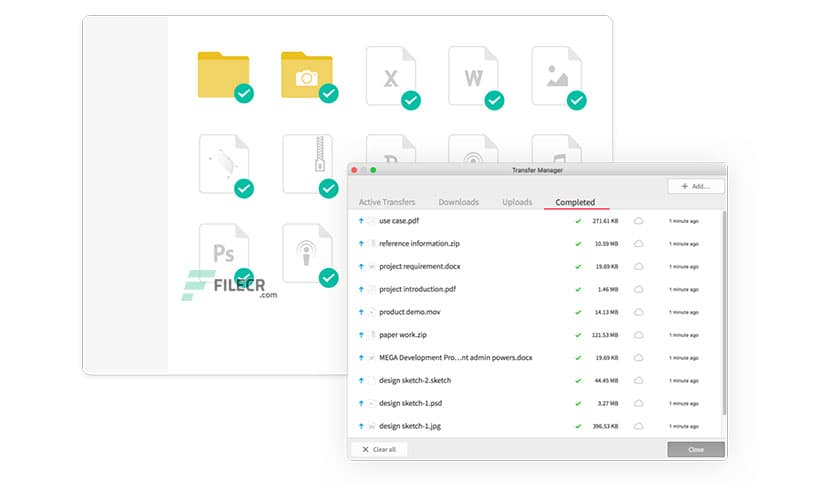Select the design sketch-1.jpg file name

410,426
